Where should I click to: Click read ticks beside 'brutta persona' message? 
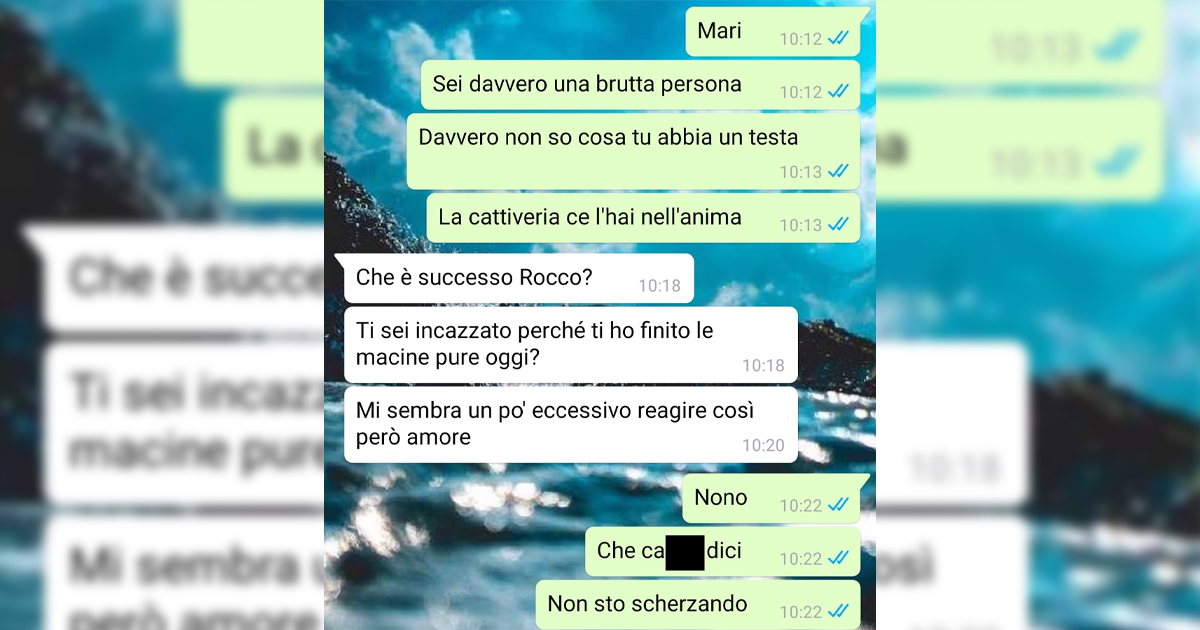(839, 92)
